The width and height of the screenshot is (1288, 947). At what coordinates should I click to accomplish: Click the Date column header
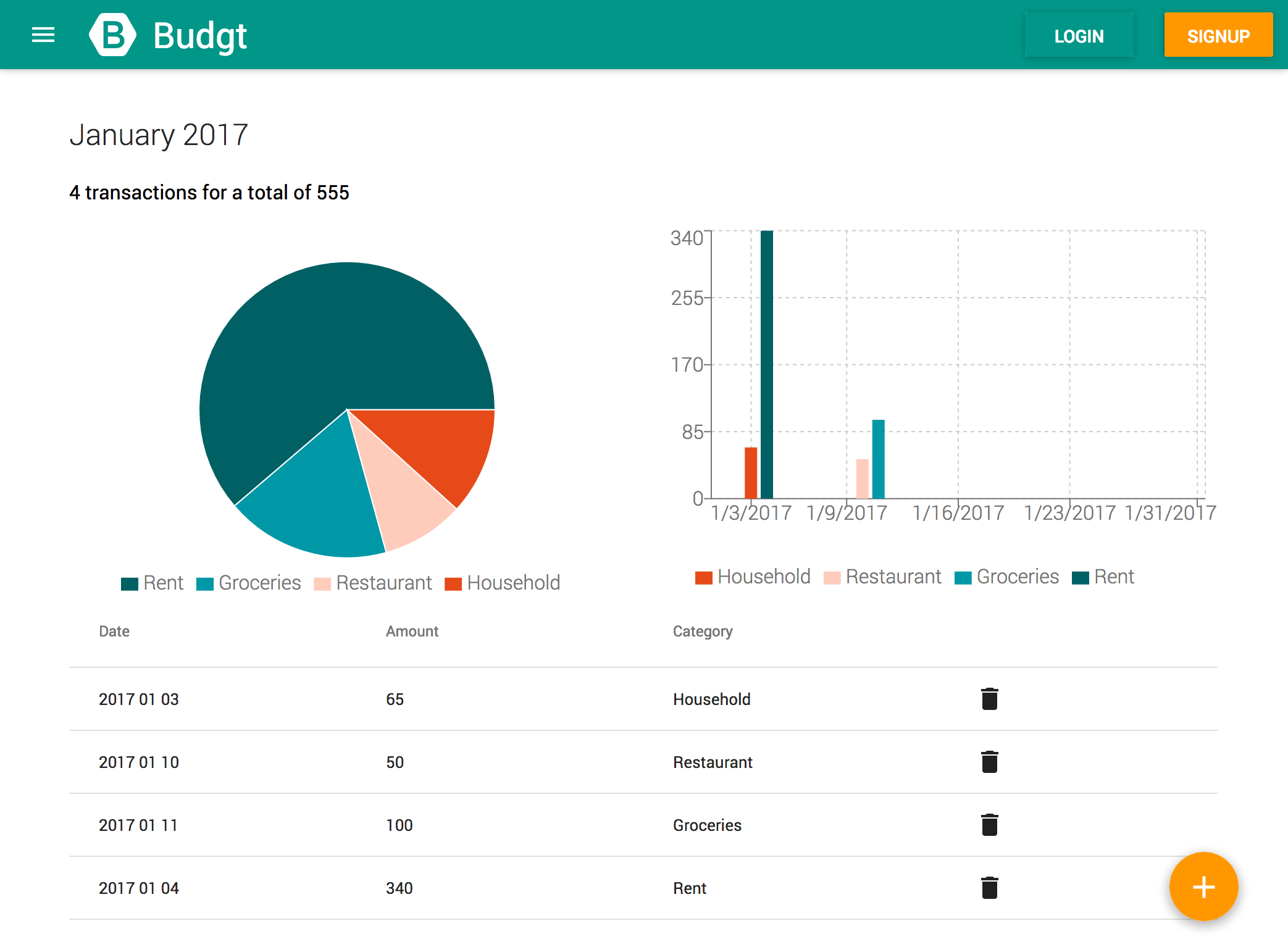114,632
